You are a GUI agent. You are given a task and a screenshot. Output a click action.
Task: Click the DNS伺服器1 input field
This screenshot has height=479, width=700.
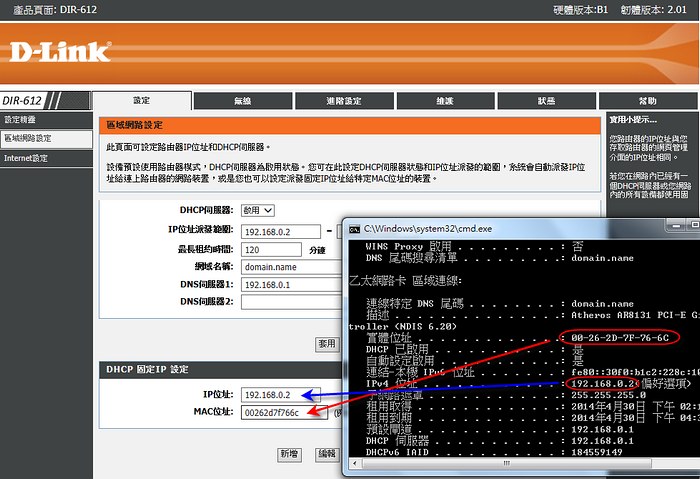pos(290,285)
